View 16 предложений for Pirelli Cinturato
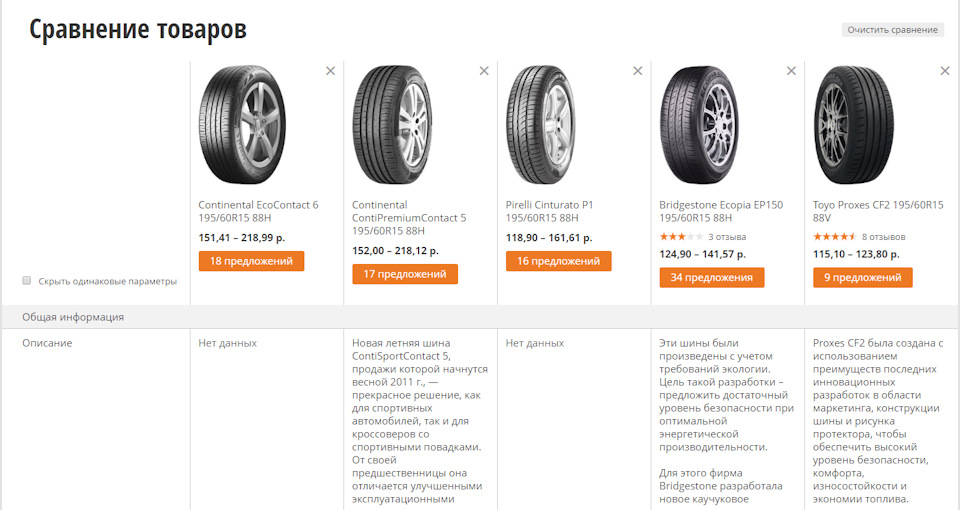 [x=558, y=261]
